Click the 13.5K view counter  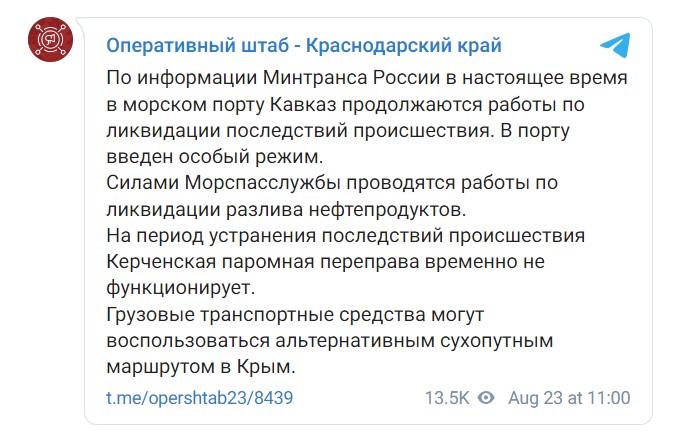coord(447,398)
